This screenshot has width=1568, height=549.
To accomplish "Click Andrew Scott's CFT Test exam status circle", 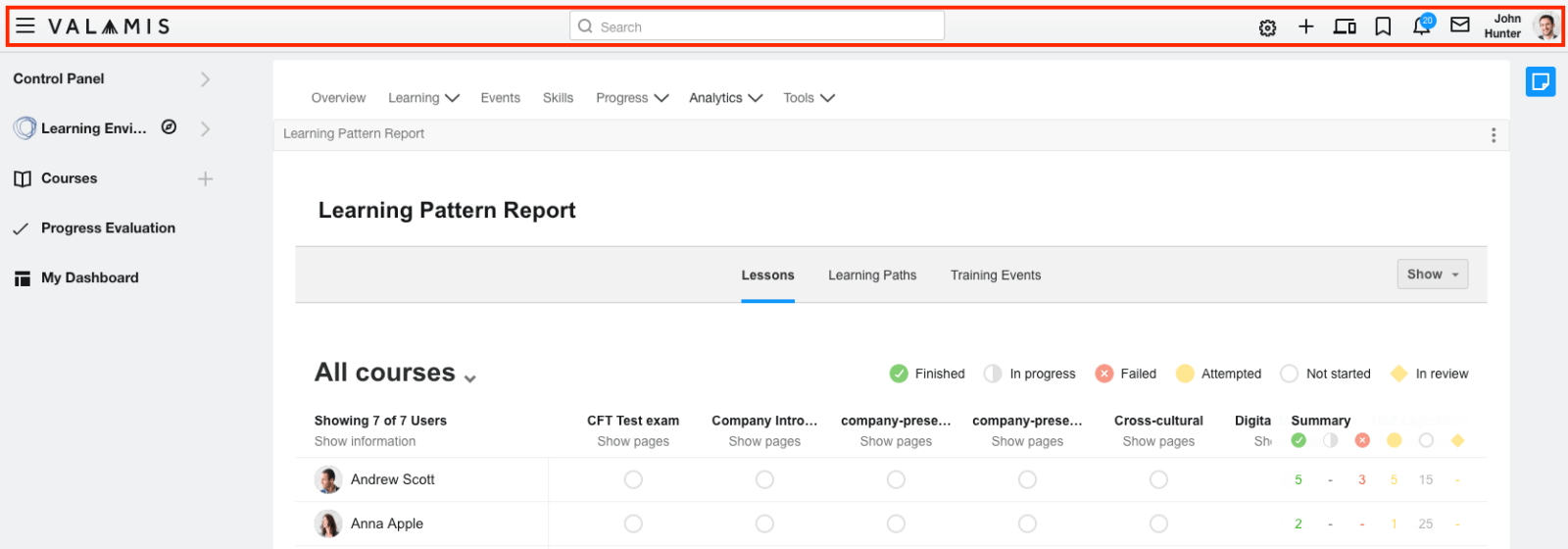I will coord(633,479).
